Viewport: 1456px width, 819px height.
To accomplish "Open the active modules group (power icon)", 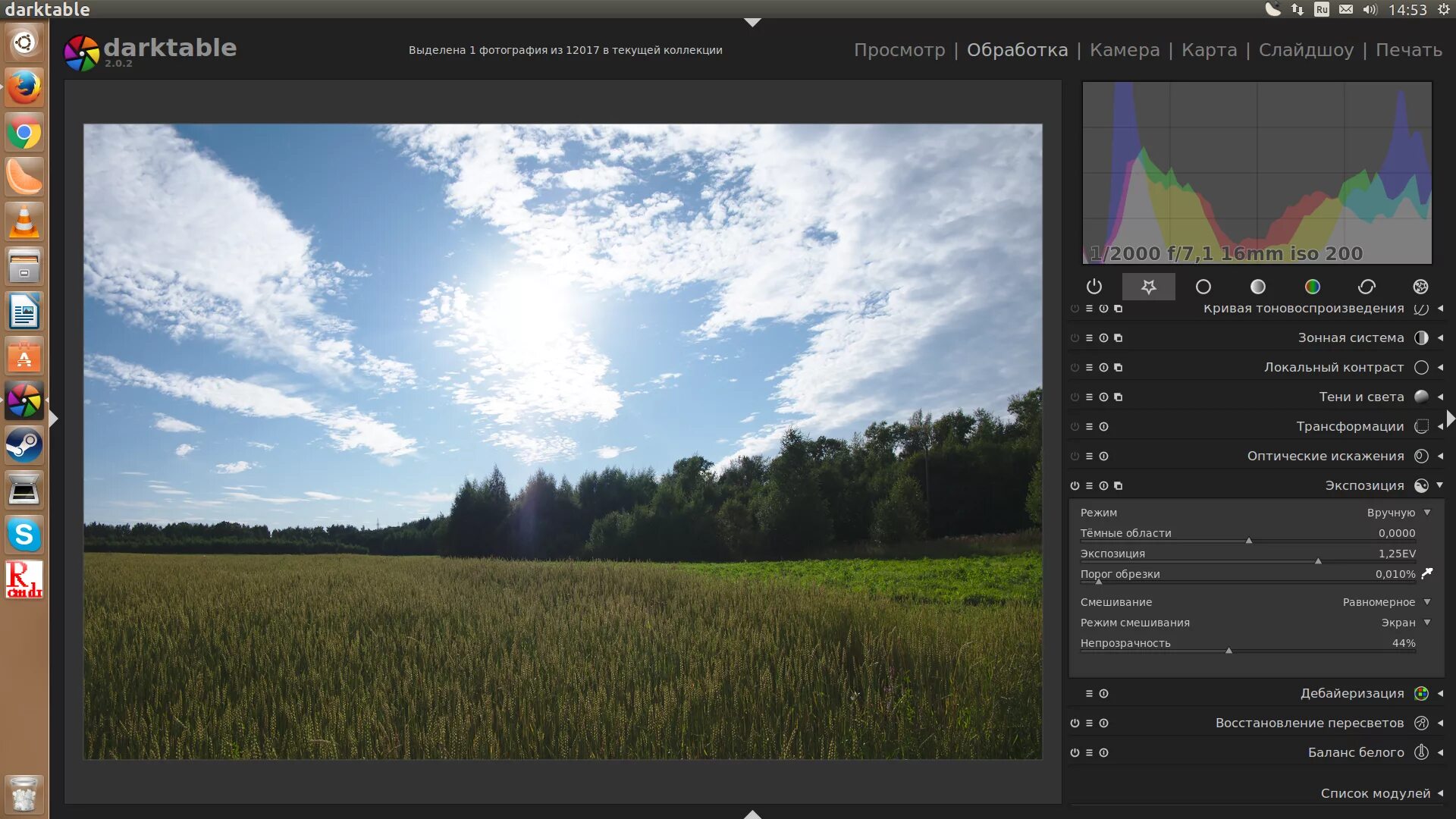I will pos(1094,287).
